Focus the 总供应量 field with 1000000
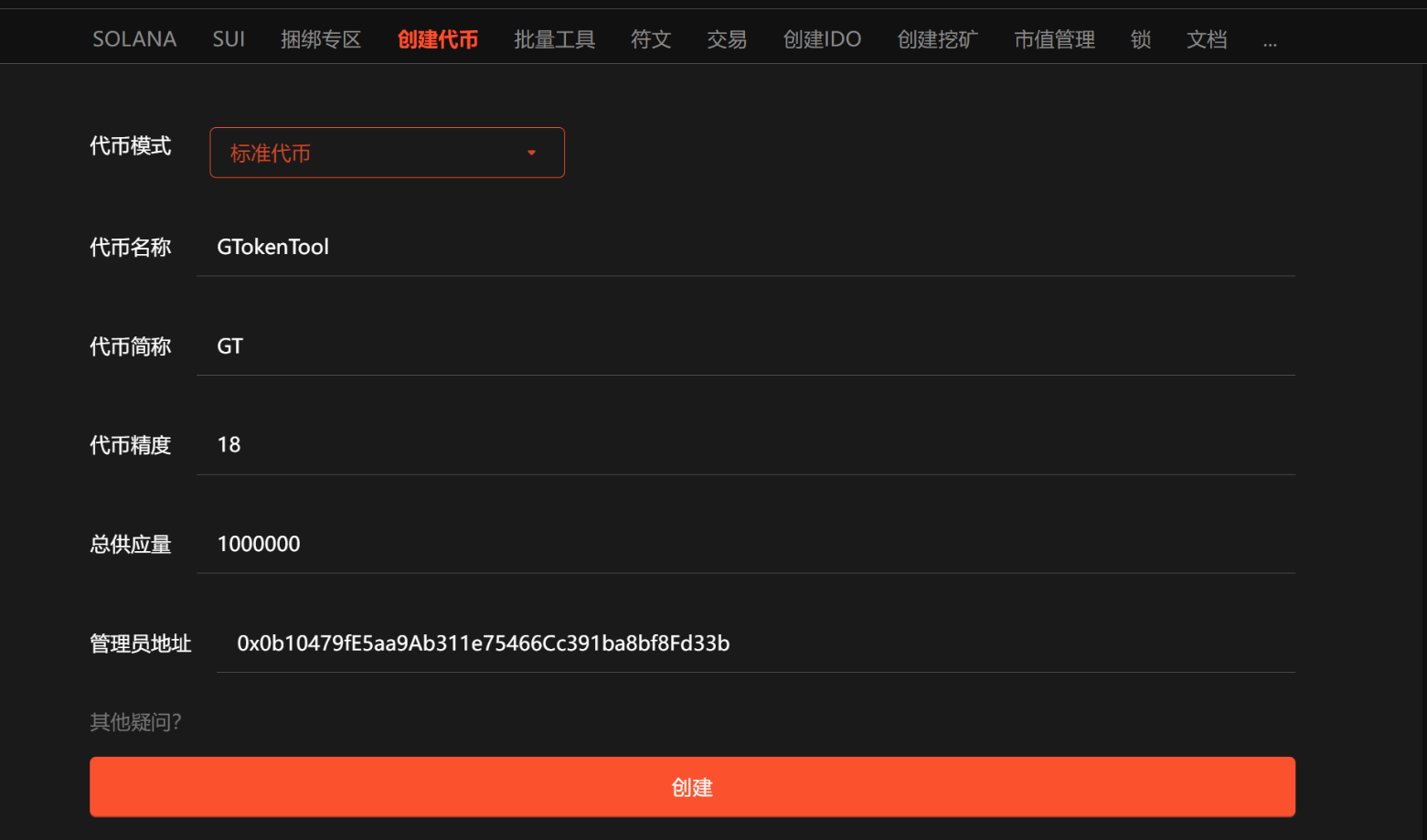 [746, 544]
